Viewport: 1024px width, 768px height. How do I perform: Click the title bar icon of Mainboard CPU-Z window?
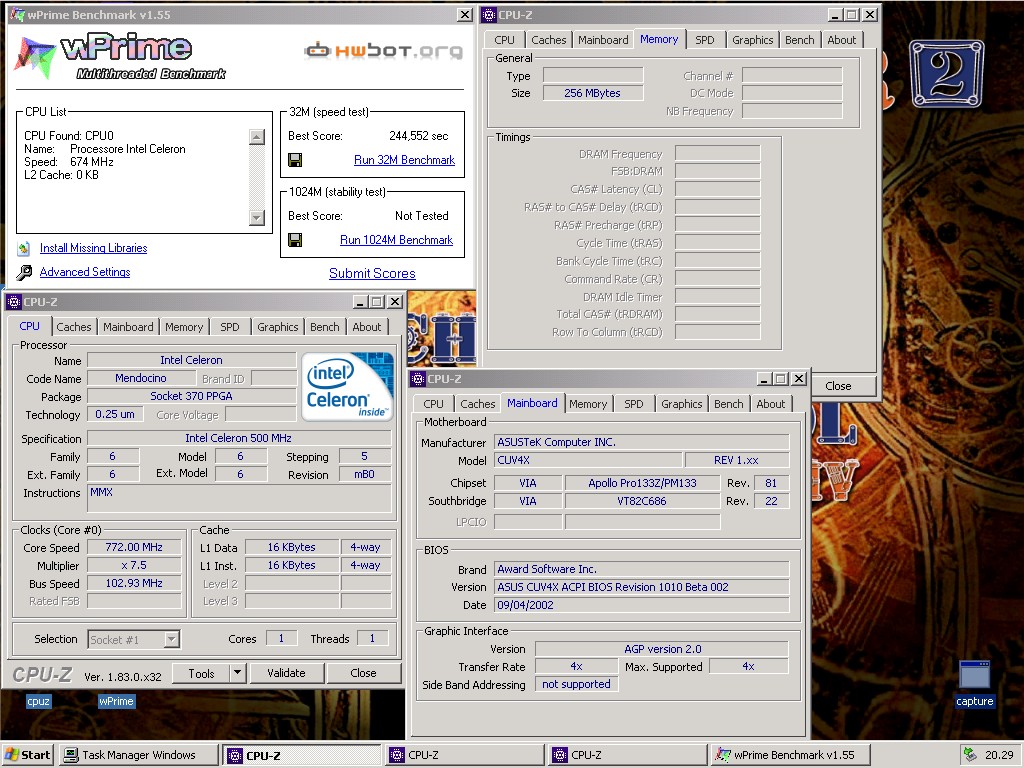(419, 379)
